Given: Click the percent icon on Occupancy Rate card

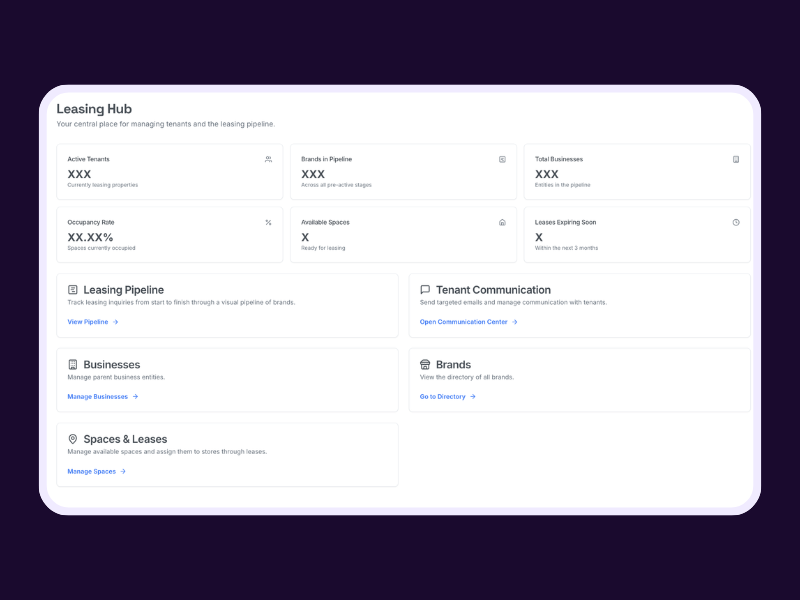Looking at the screenshot, I should click(x=268, y=223).
